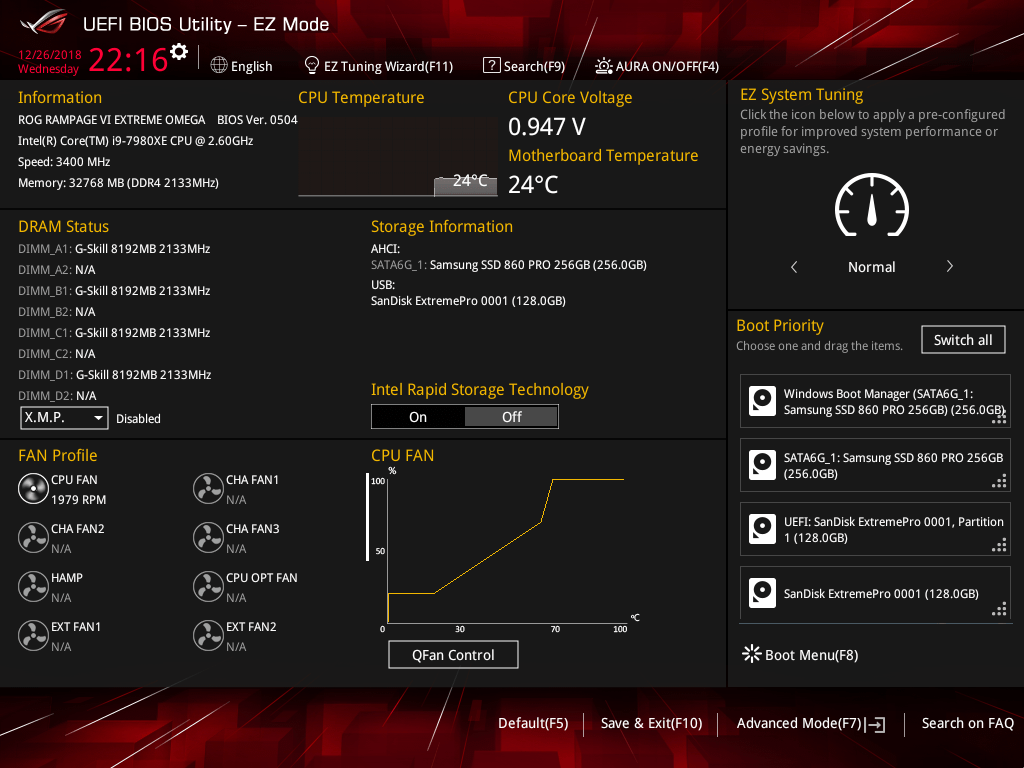Image resolution: width=1024 pixels, height=768 pixels.
Task: Click the Memory: 32768 MB text
Action: pos(118,183)
